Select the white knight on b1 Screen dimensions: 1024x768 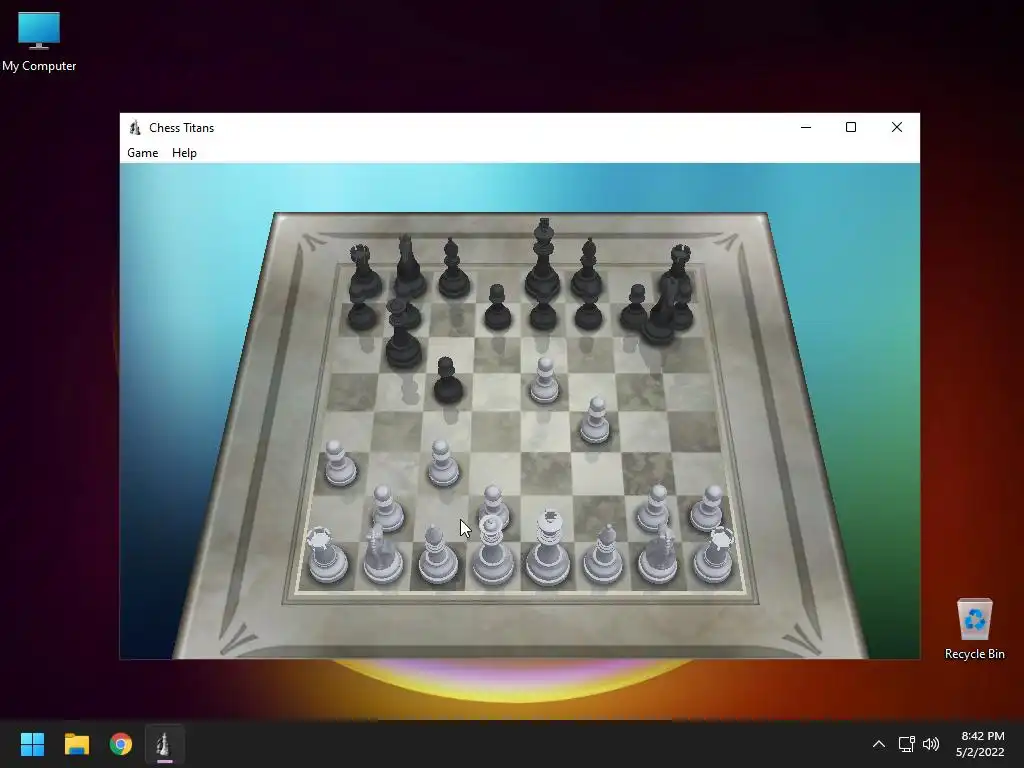pos(383,554)
